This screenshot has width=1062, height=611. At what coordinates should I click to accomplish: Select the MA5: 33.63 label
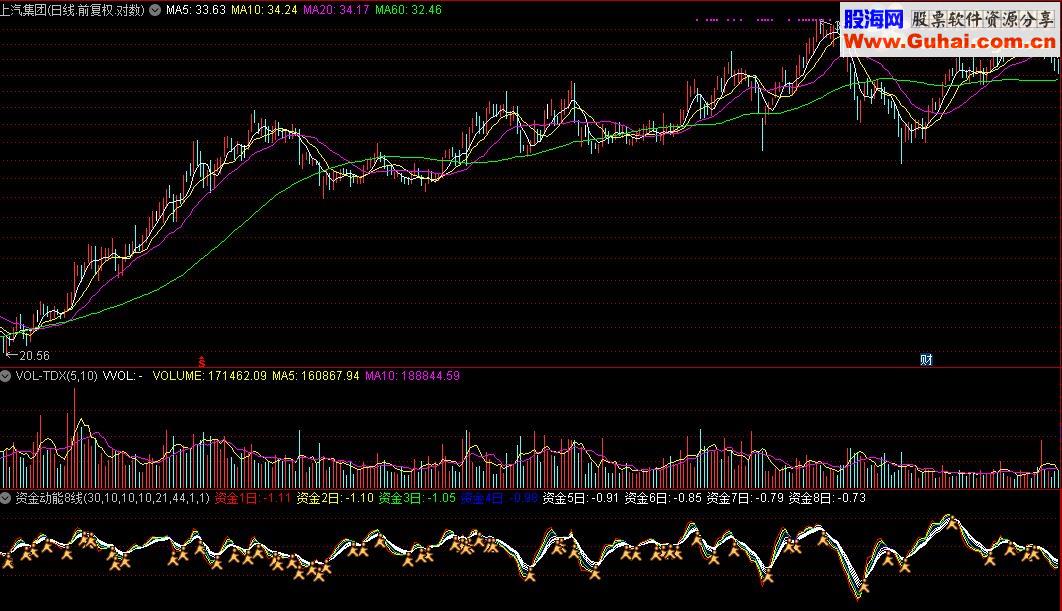tap(196, 10)
